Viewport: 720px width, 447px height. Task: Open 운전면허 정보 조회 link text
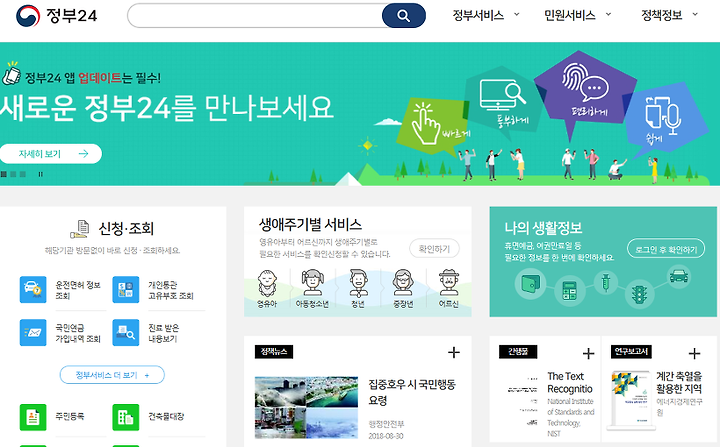78,290
